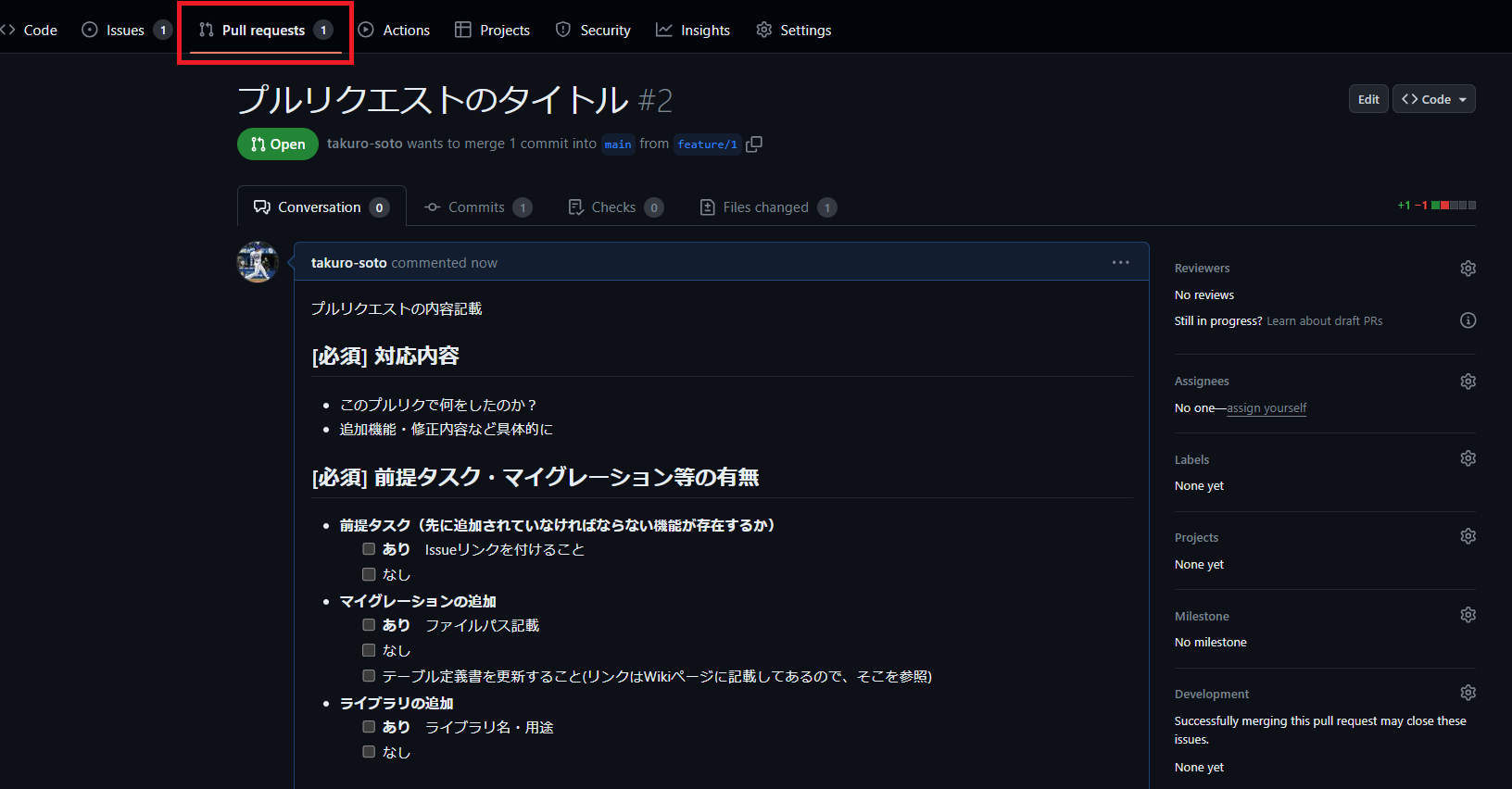Open Development gear settings

pos(1468,693)
